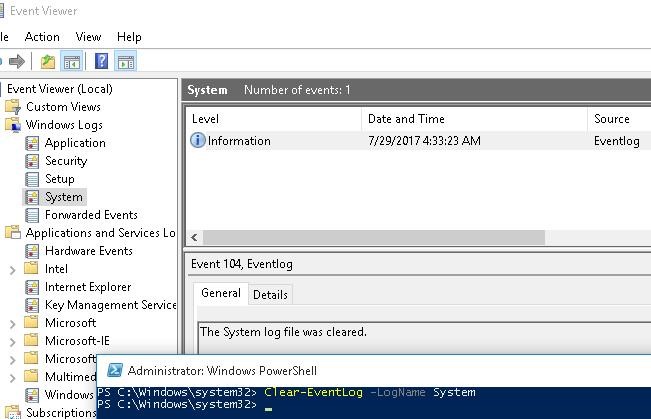Image resolution: width=651 pixels, height=419 pixels.
Task: Expand the Intel folder node
Action: point(12,269)
